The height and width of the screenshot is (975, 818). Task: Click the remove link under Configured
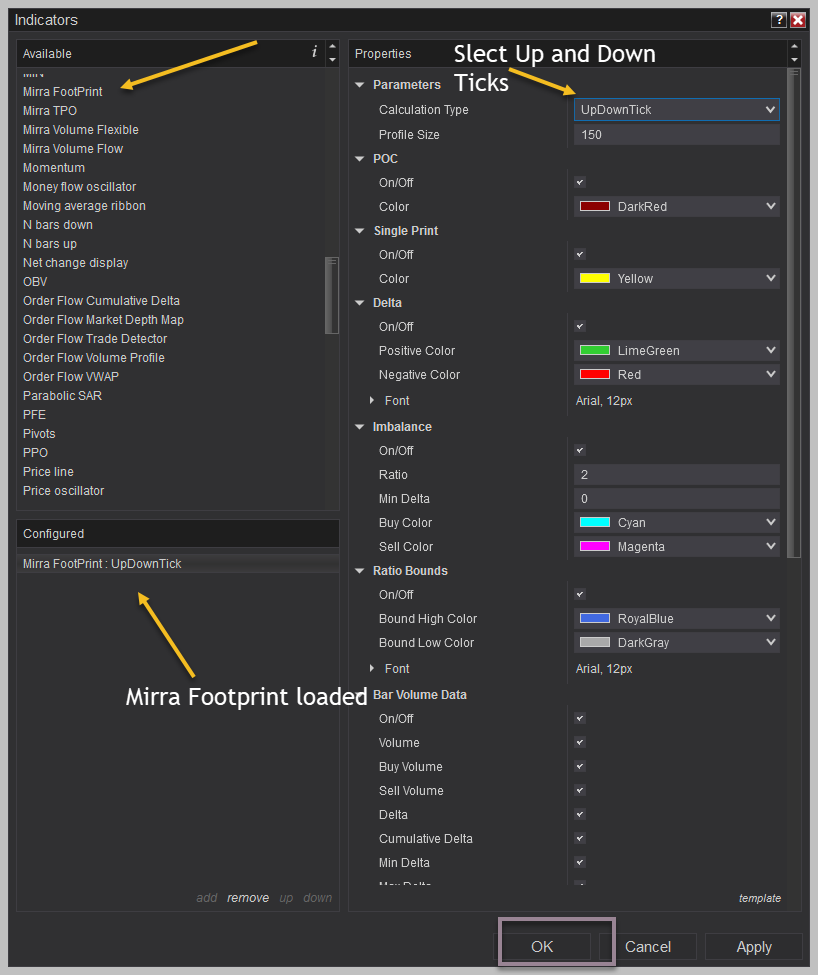click(248, 898)
